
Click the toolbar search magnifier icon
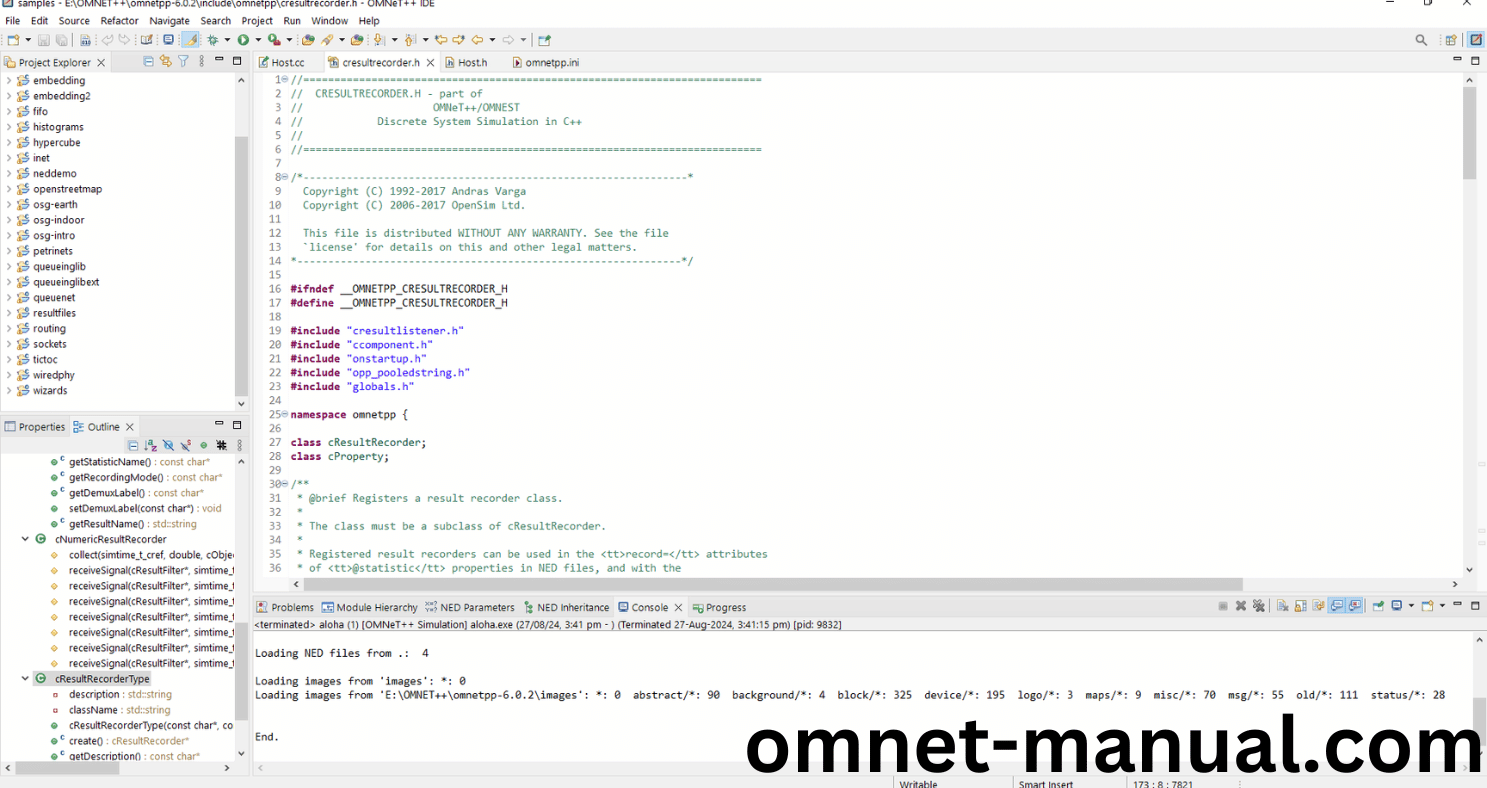(x=1421, y=40)
